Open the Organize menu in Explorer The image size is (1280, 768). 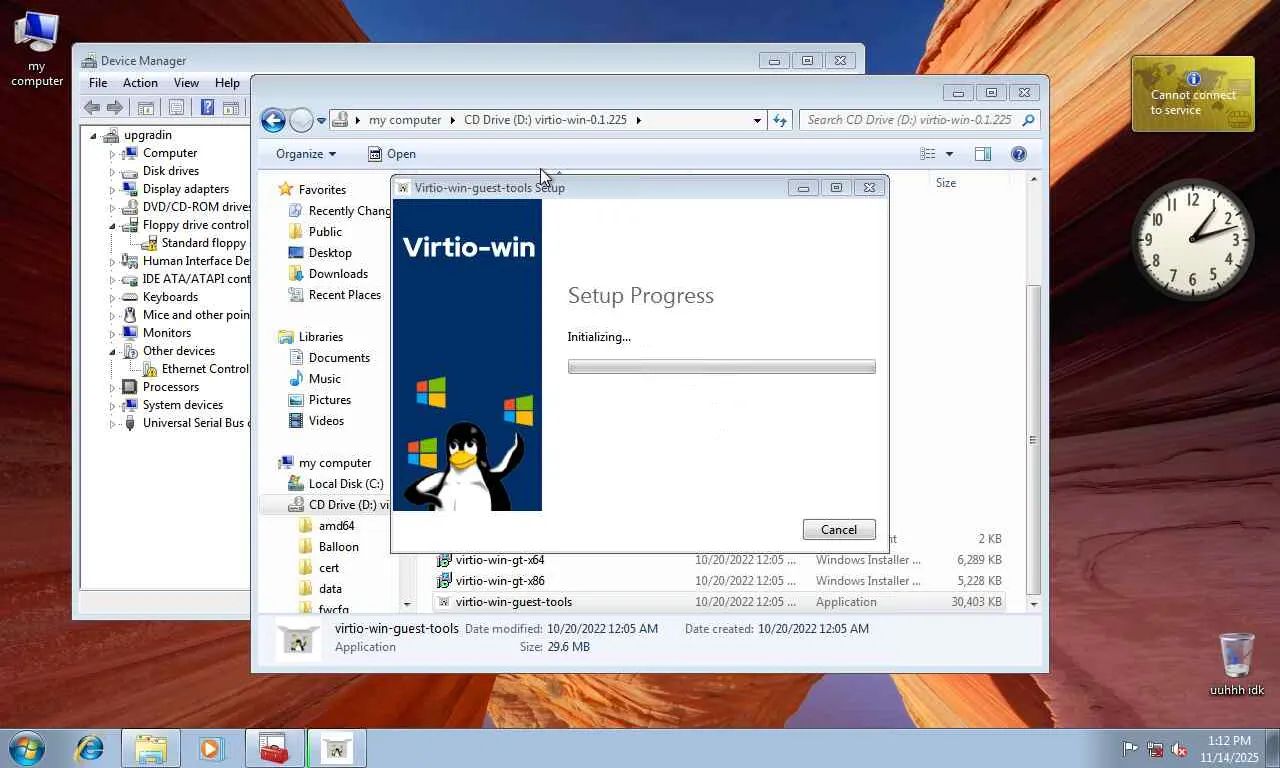click(x=306, y=154)
